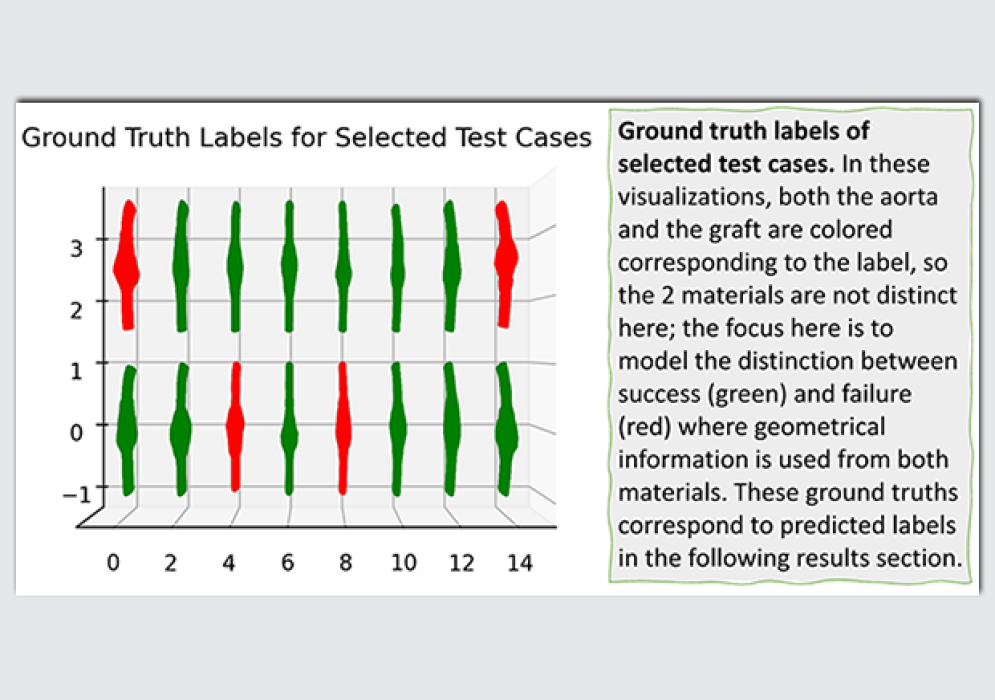Select the green aorta in upper row at x=6
Viewport: 995px width, 700px height.
pyautogui.click(x=289, y=264)
